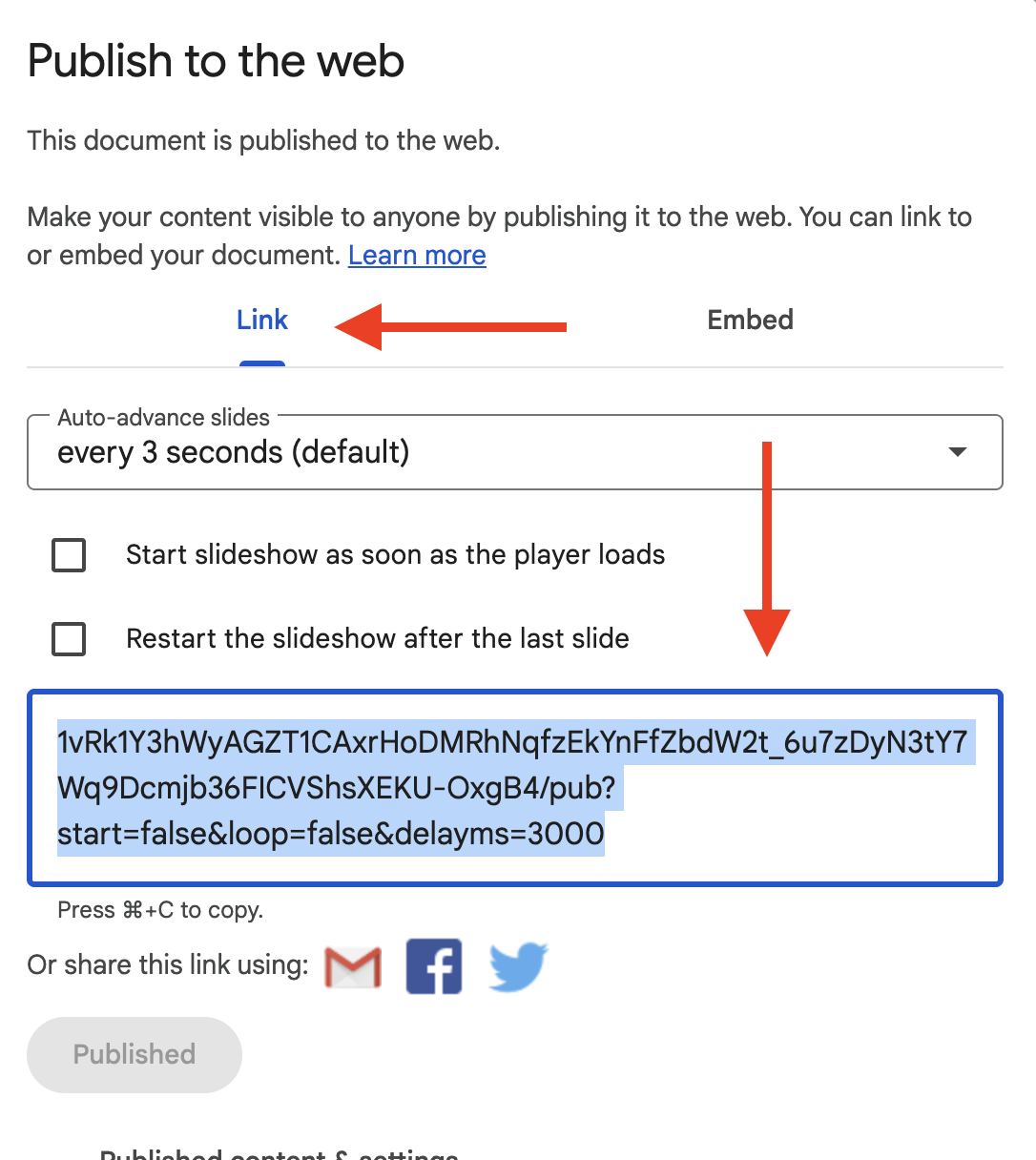Image resolution: width=1036 pixels, height=1160 pixels.
Task: Select the Link tab
Action: click(x=261, y=320)
